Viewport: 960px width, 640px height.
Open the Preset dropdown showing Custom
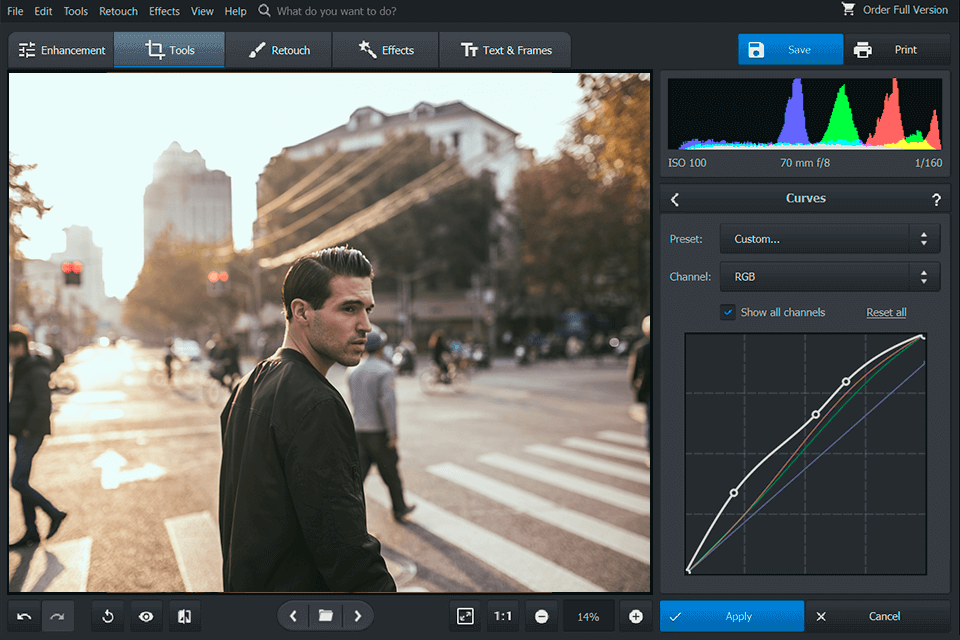(829, 239)
